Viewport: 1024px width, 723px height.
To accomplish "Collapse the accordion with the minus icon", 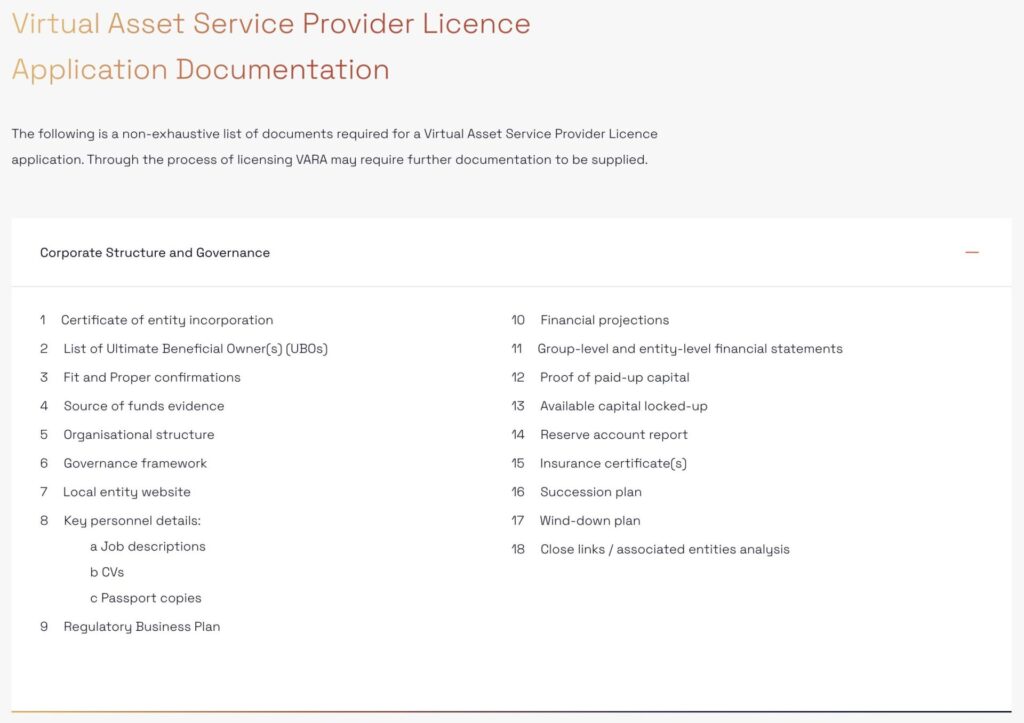I will coord(971,253).
